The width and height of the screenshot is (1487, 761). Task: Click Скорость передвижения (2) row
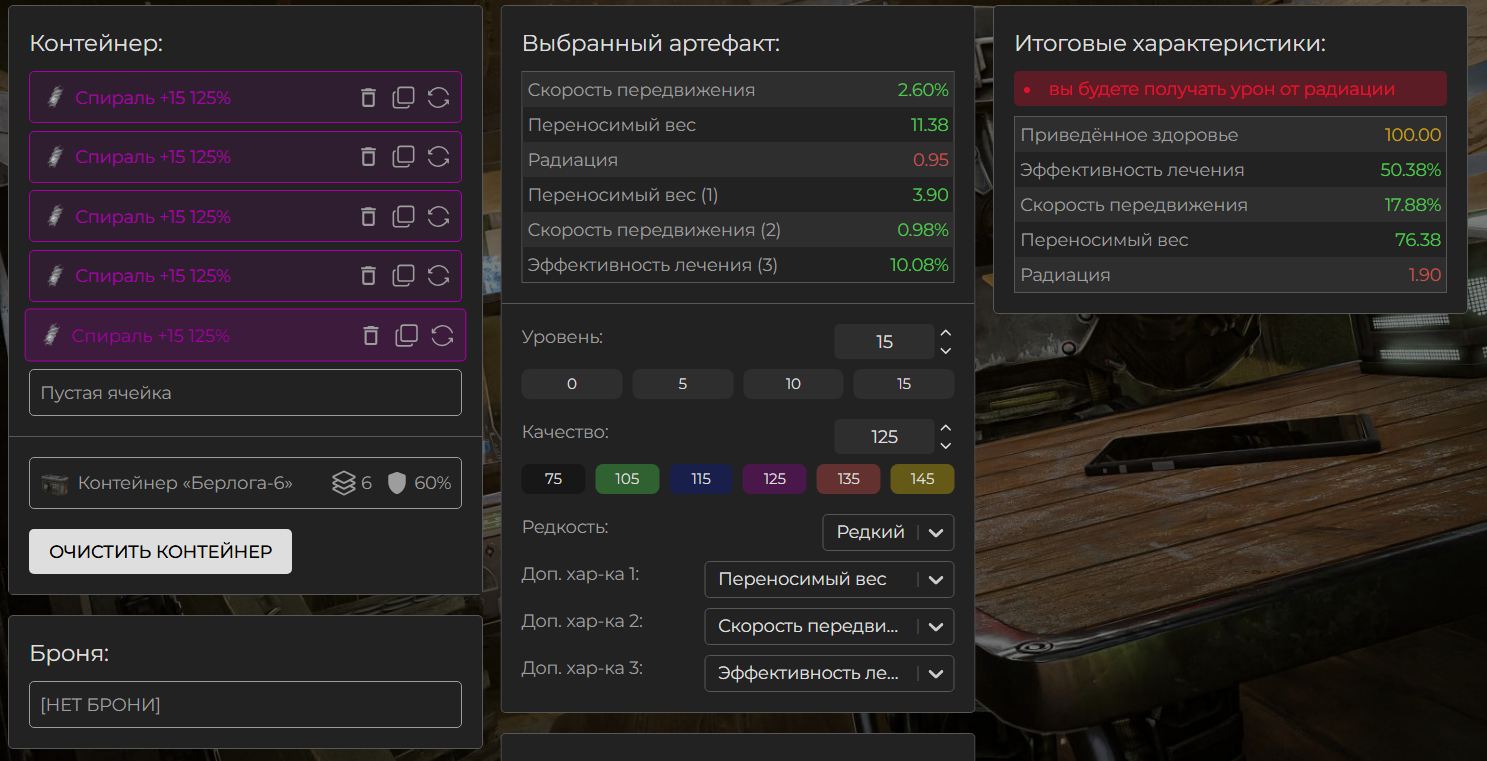pos(738,230)
